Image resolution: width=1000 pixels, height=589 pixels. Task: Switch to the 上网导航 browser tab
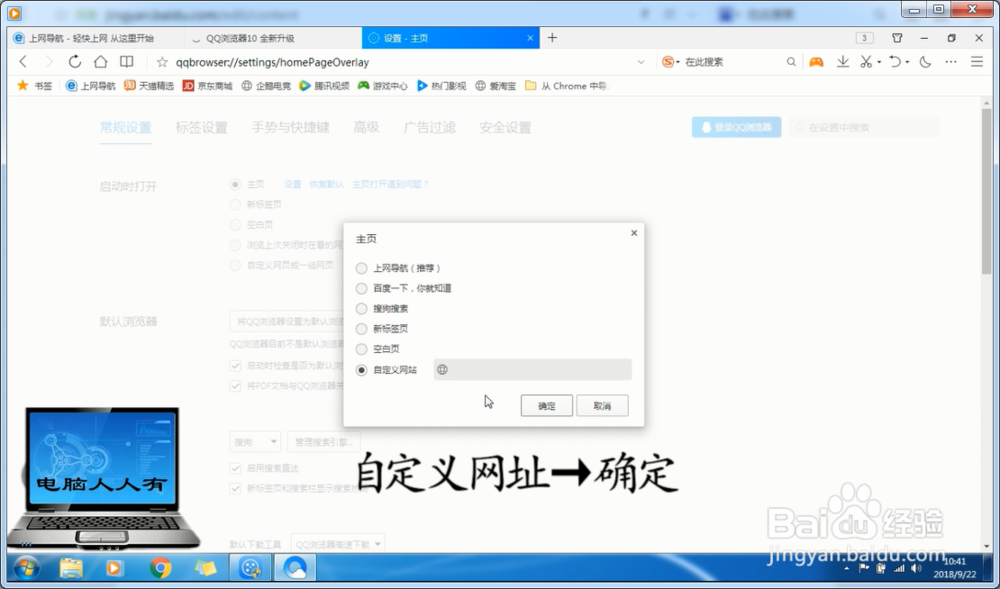[96, 38]
